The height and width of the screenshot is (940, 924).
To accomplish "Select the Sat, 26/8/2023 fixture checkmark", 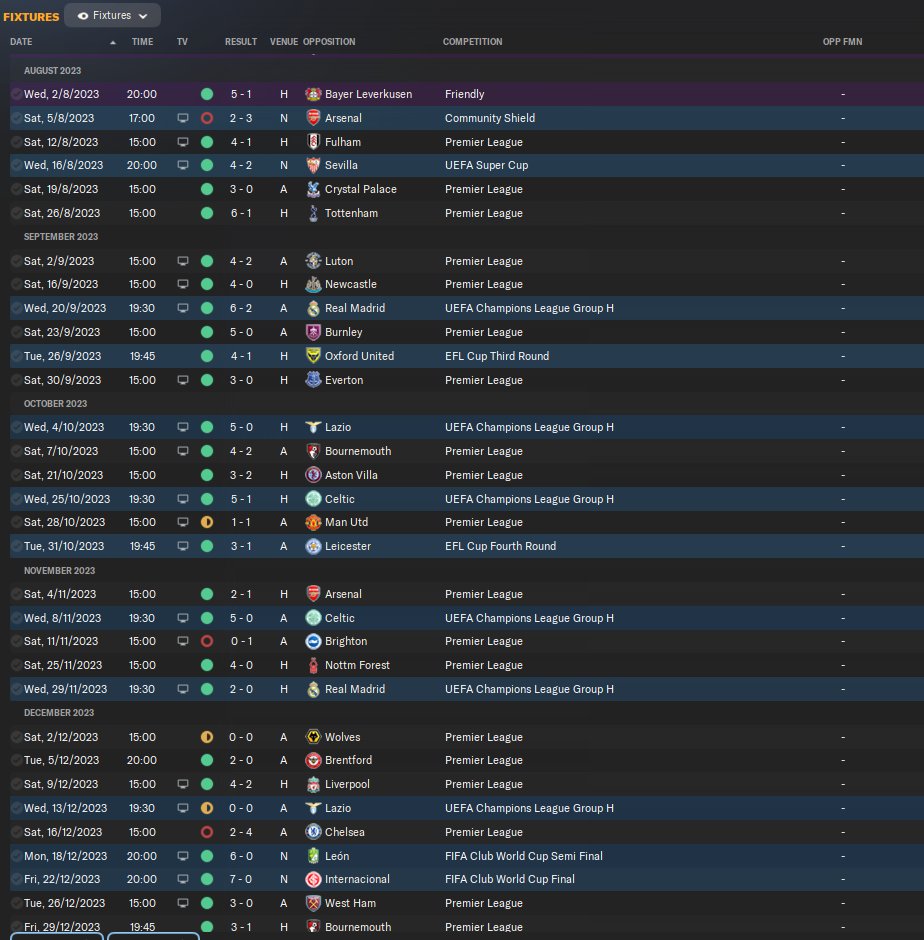I will 17,213.
